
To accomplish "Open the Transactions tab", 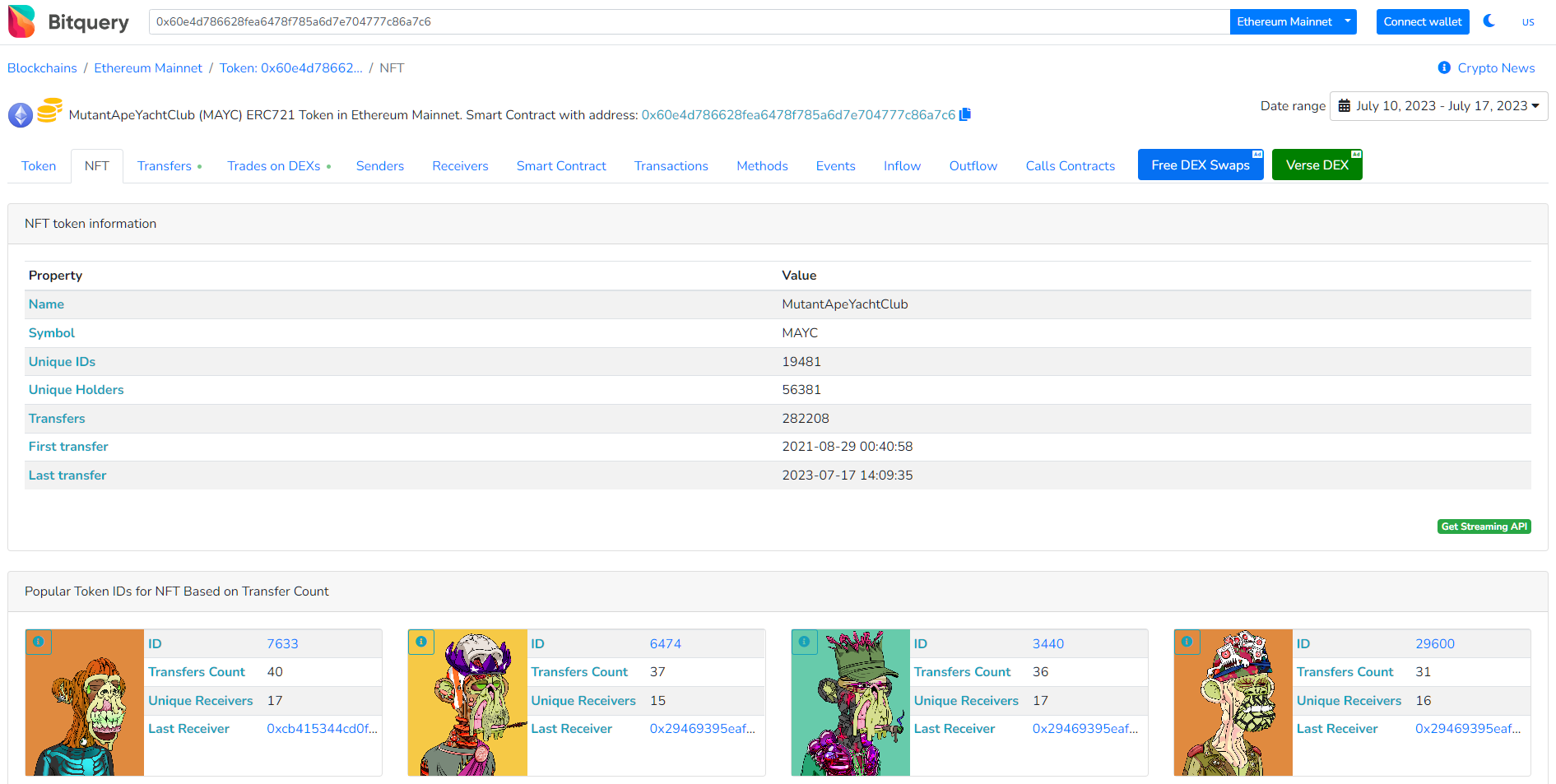I will (671, 165).
